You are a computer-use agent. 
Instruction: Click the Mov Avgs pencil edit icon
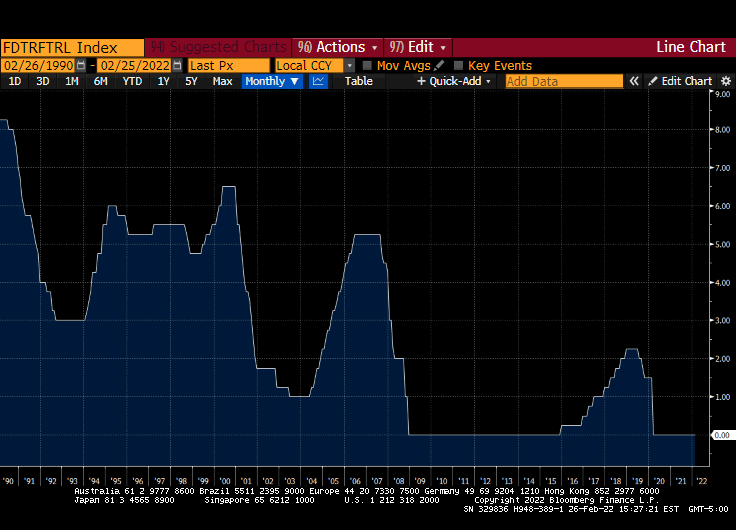point(440,65)
